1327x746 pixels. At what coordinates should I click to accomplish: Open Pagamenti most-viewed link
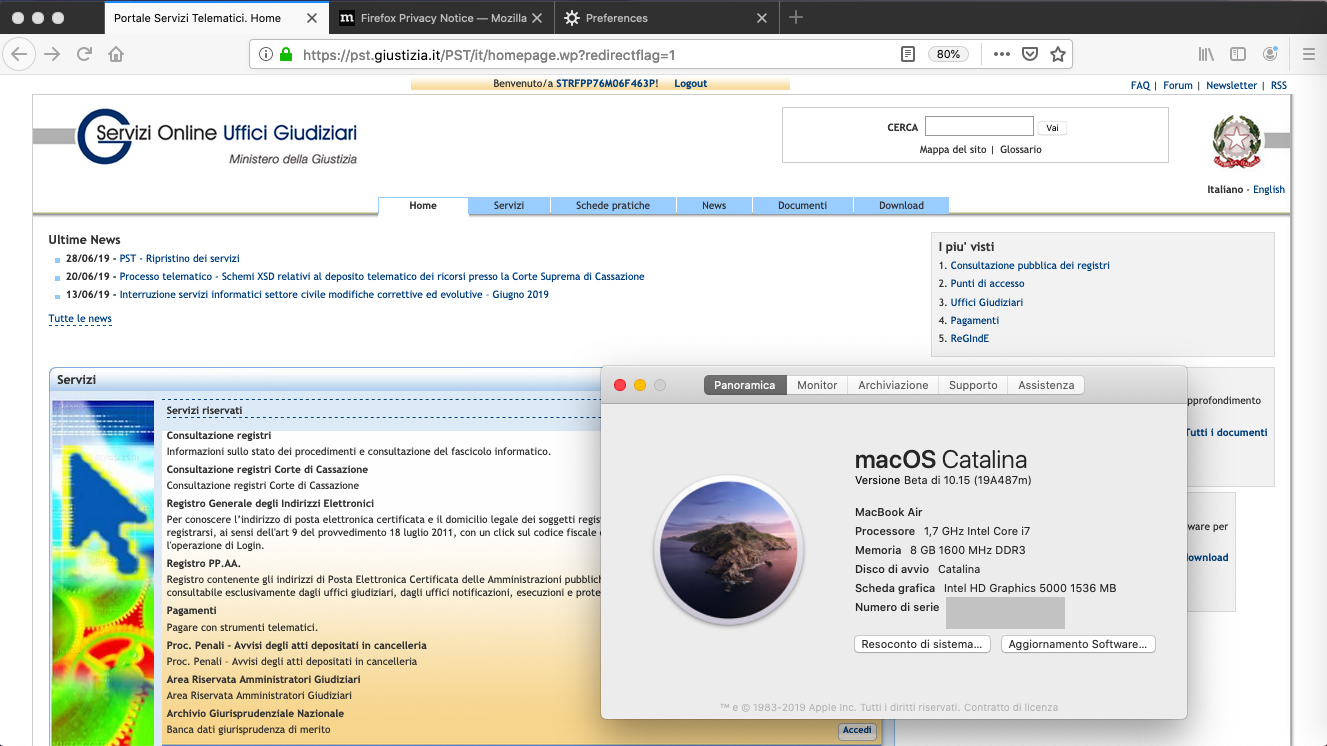975,321
